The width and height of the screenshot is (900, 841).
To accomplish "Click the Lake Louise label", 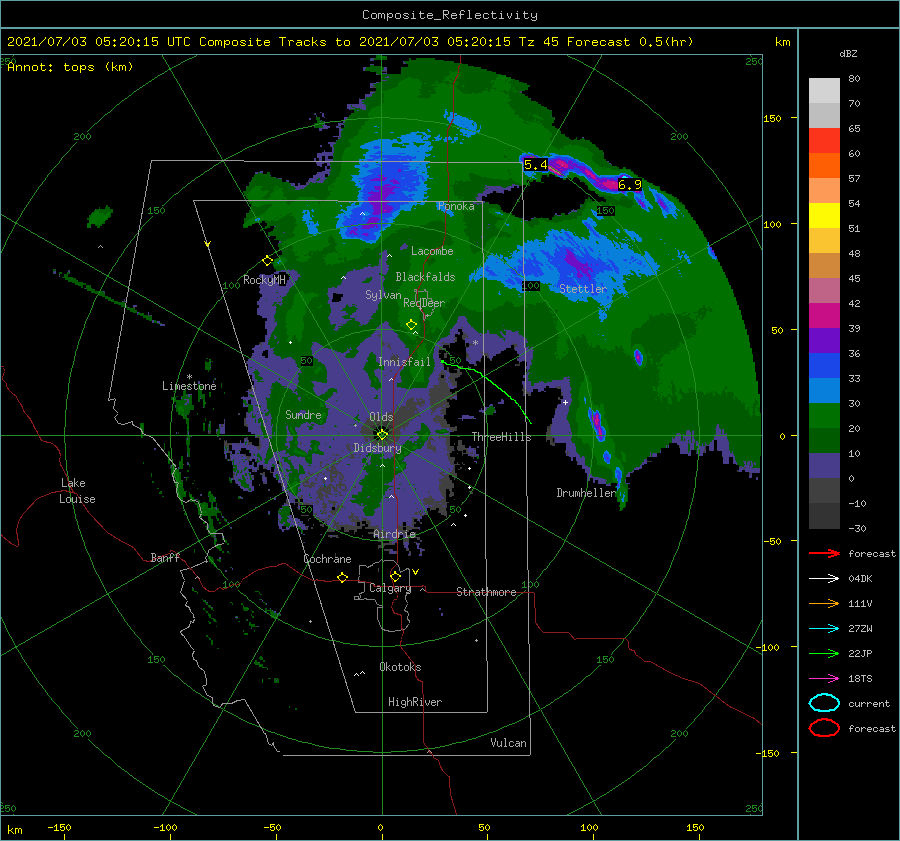I will coord(77,491).
